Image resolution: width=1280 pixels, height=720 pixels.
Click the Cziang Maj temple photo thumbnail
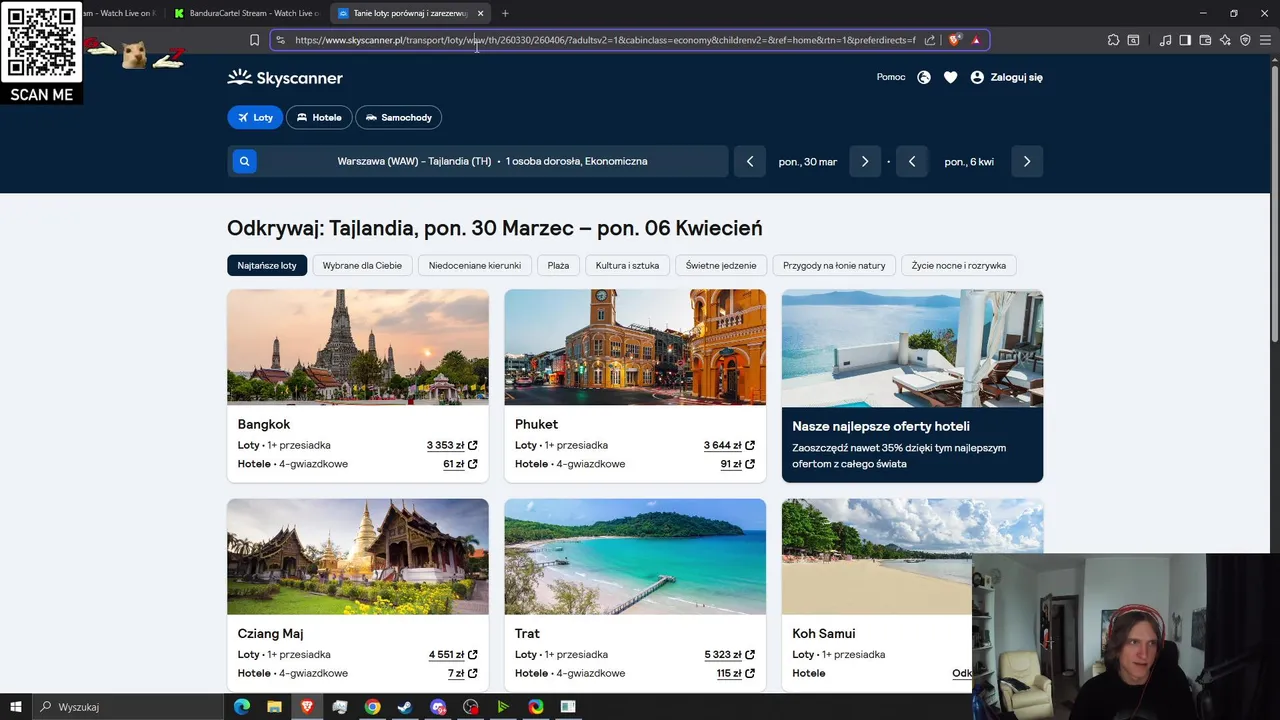coord(358,556)
